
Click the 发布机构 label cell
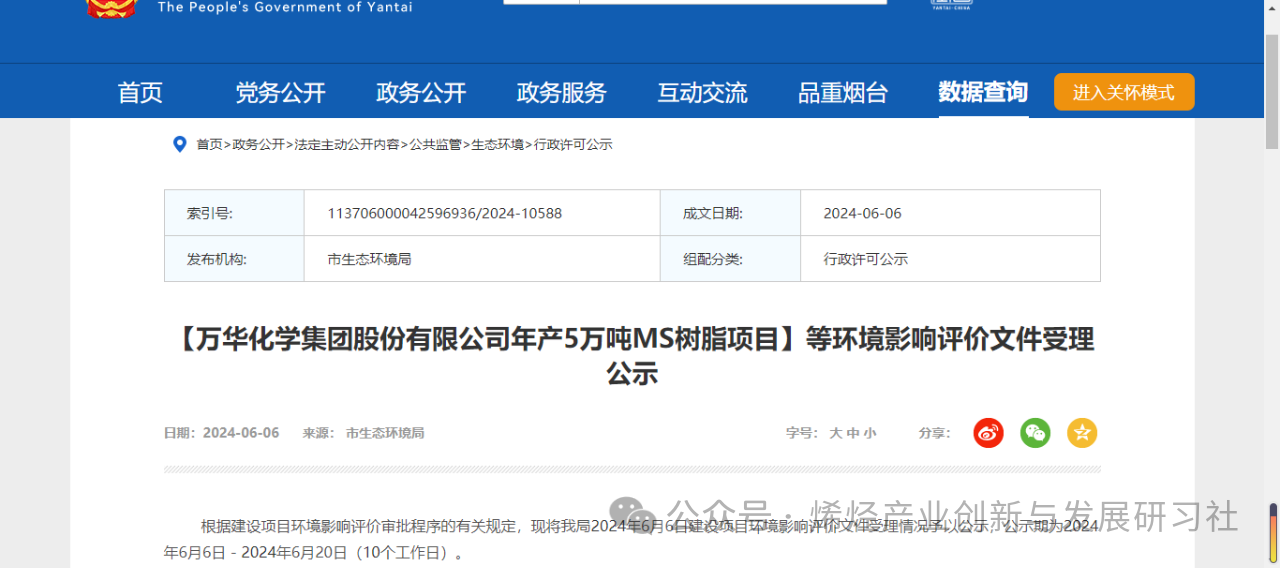click(x=234, y=259)
